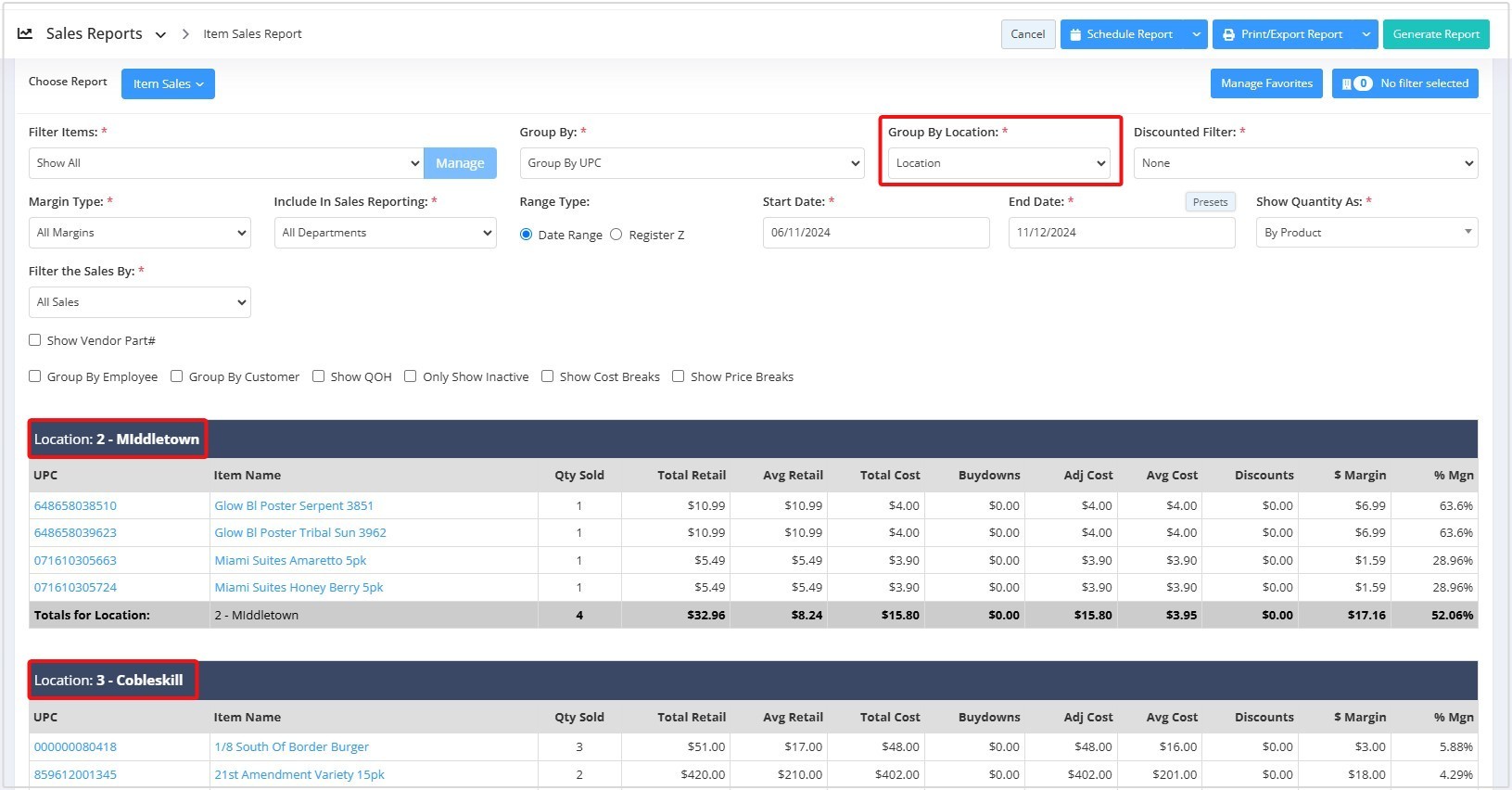Check Show QOH checkbox
The image size is (1512, 790).
click(x=318, y=376)
